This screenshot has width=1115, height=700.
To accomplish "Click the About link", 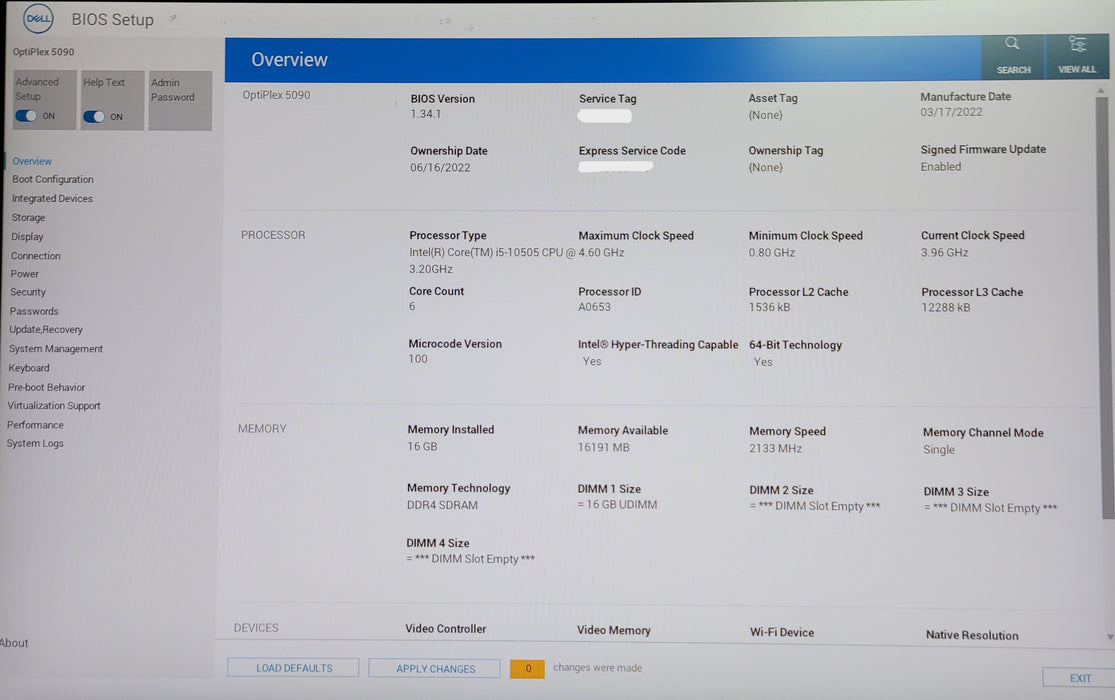I will tap(14, 643).
